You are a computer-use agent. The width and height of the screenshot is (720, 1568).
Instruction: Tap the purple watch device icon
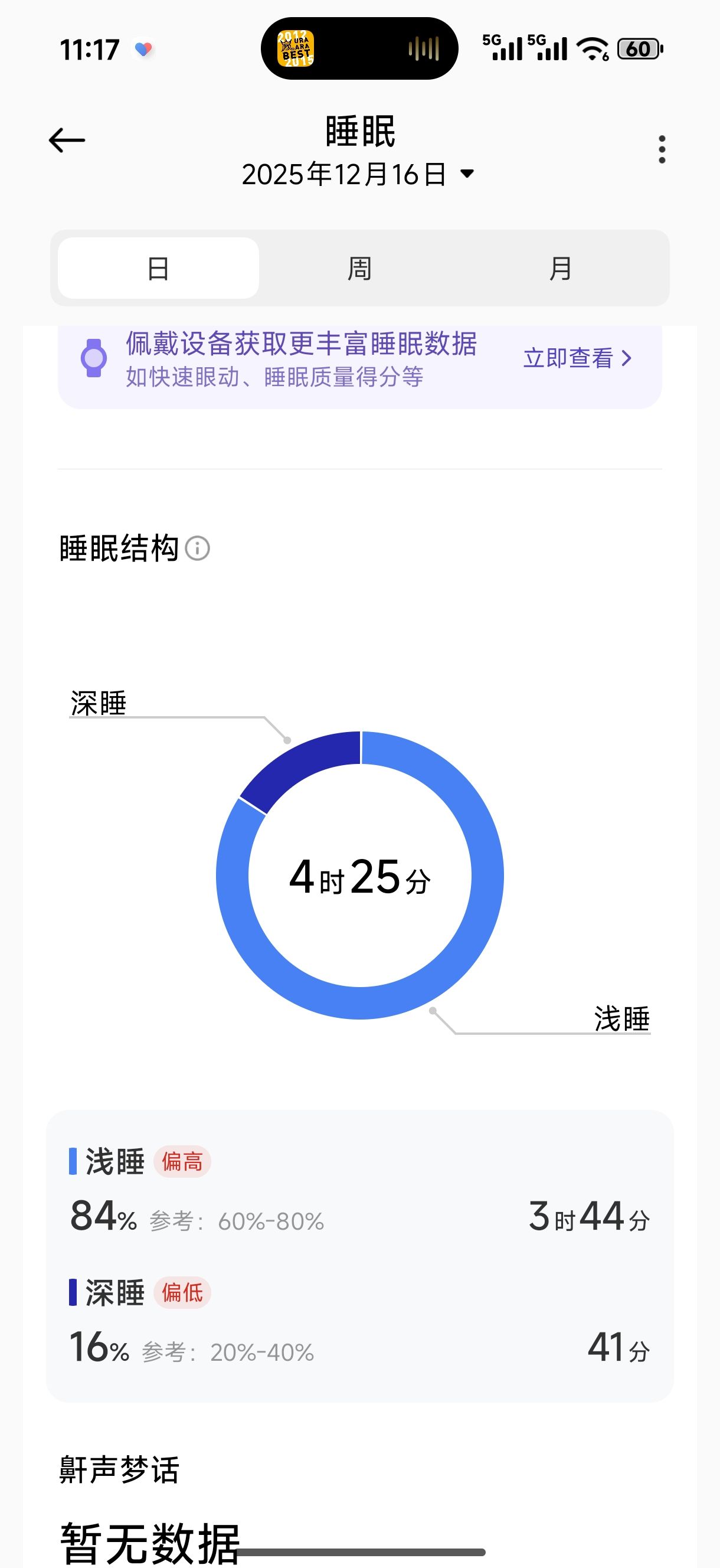click(x=94, y=358)
